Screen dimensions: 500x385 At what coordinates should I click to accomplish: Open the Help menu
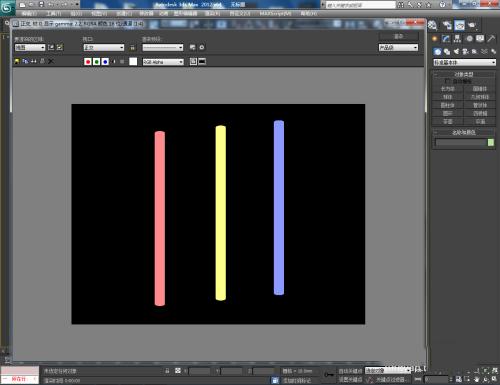pyautogui.click(x=309, y=14)
